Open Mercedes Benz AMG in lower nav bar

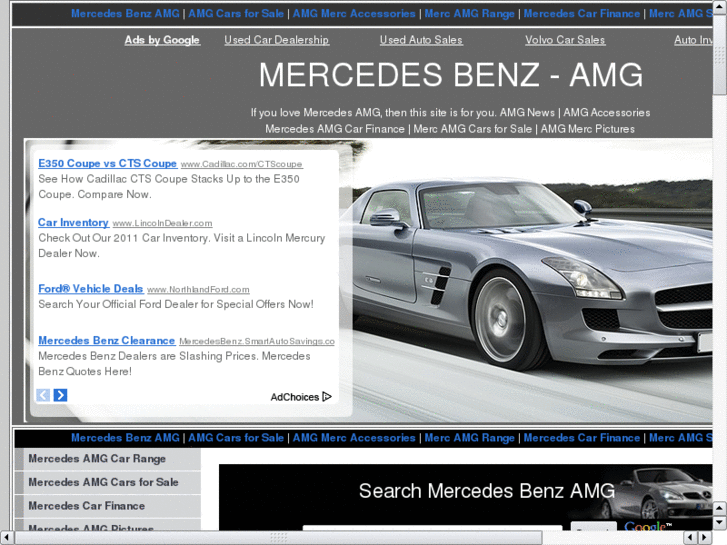click(x=125, y=438)
